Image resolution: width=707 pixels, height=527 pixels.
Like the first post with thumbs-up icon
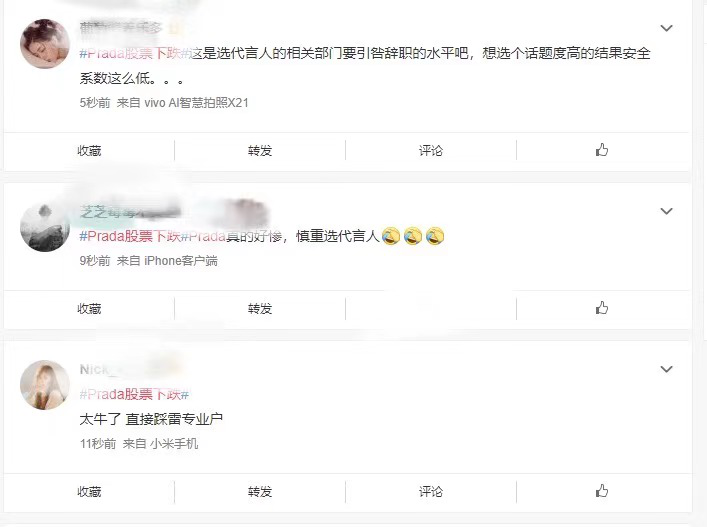(601, 150)
